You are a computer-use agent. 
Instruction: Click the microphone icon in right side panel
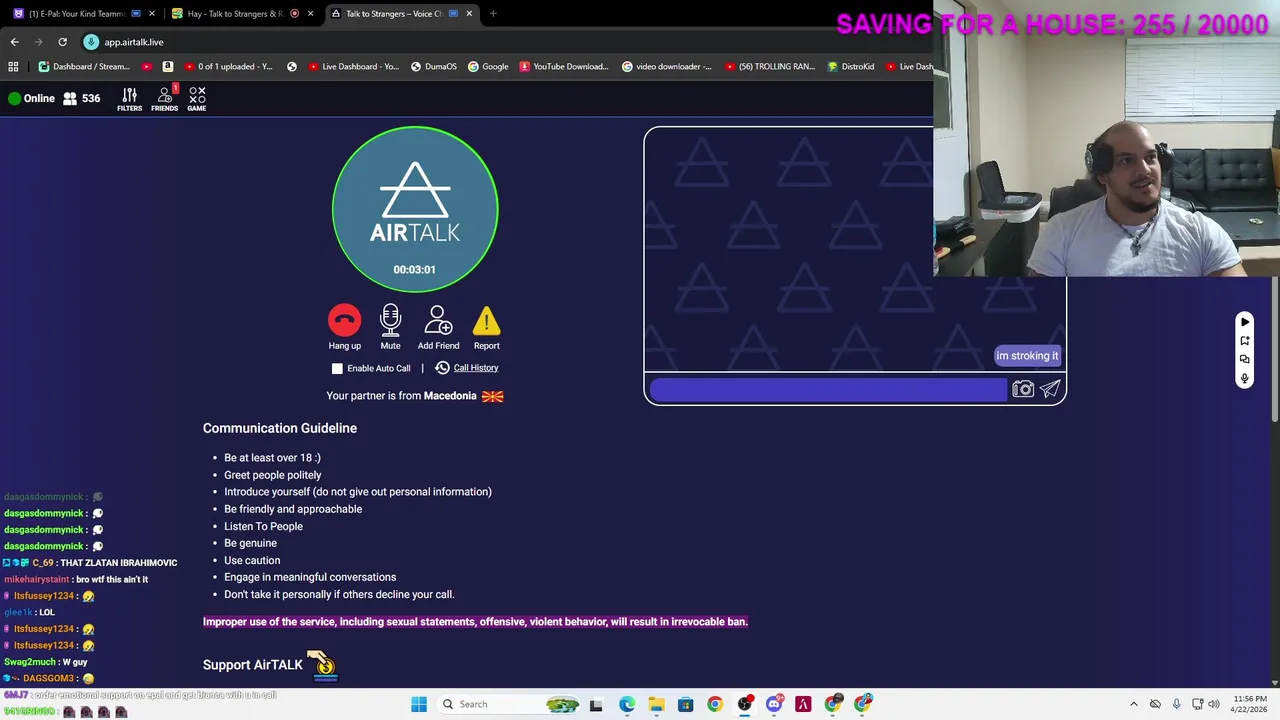1245,378
